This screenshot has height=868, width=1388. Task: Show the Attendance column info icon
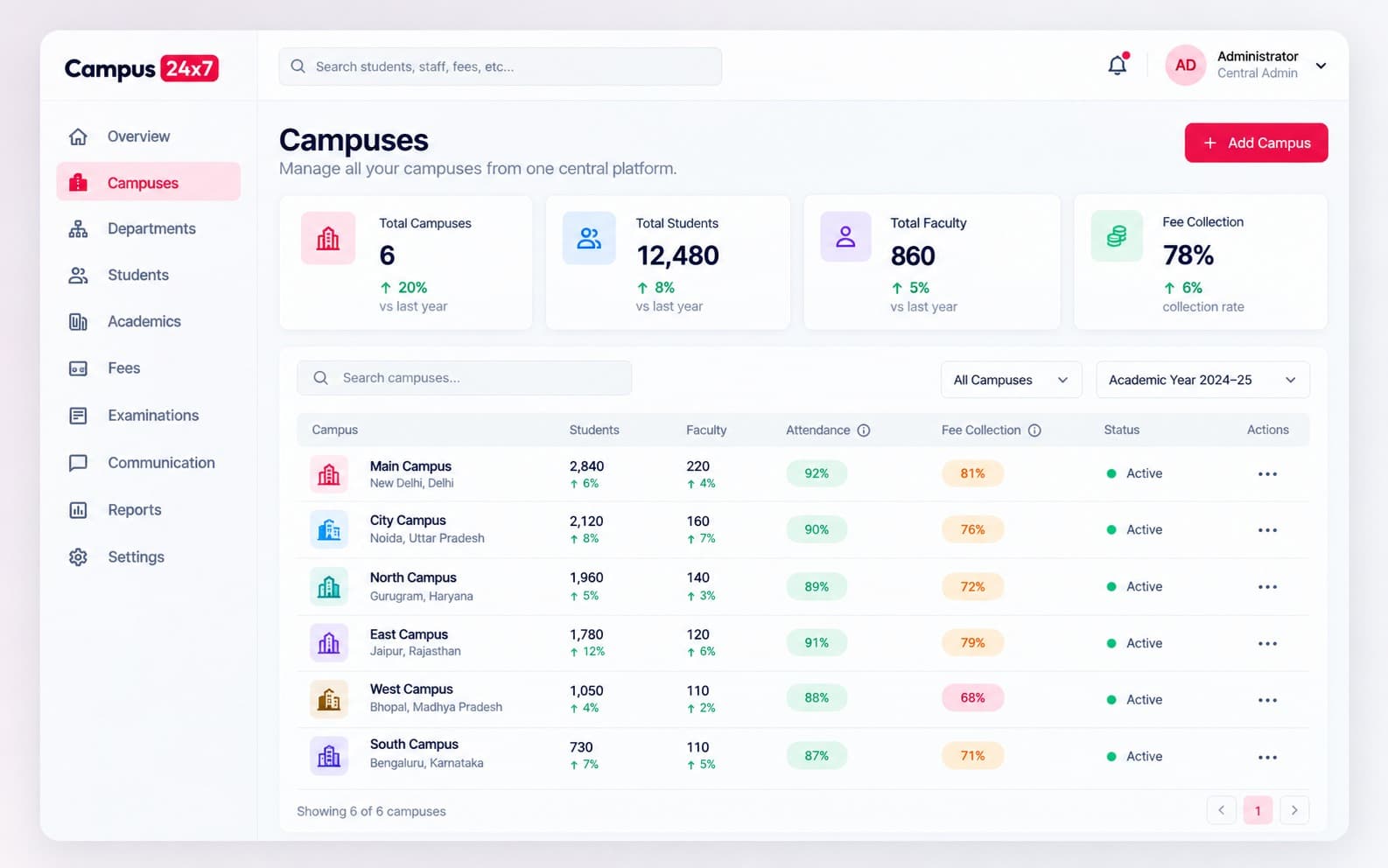point(864,430)
